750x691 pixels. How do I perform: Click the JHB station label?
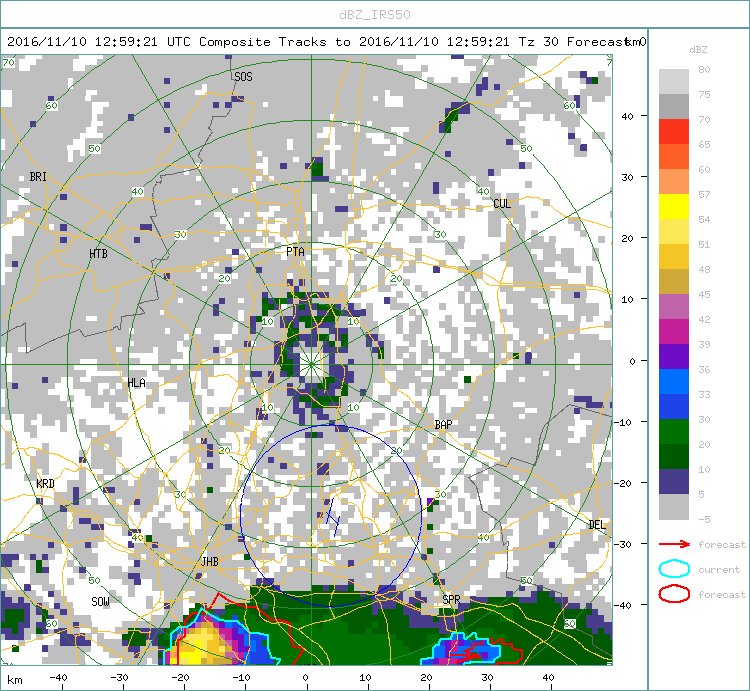210,562
